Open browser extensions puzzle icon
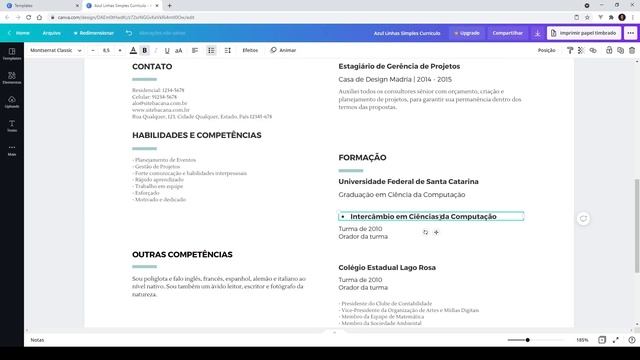The width and height of the screenshot is (640, 360). pos(611,17)
